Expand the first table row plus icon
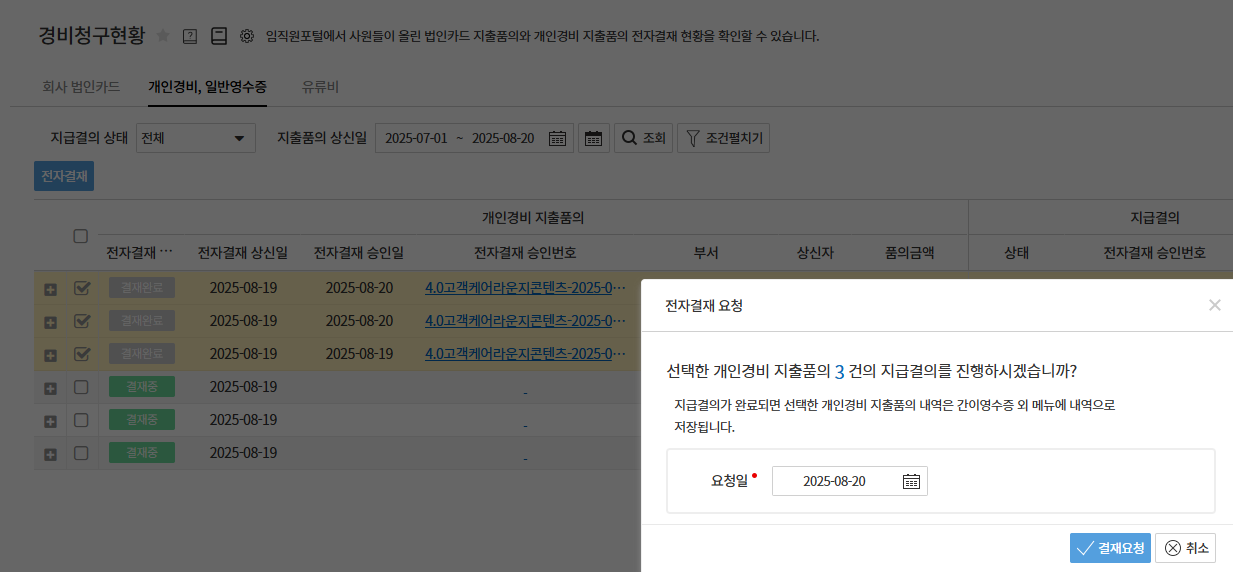The height and width of the screenshot is (572, 1233). [x=50, y=289]
